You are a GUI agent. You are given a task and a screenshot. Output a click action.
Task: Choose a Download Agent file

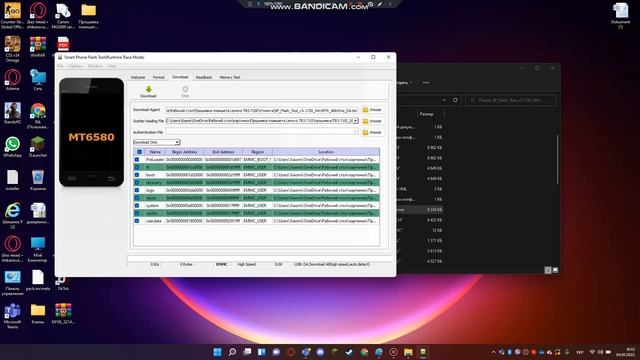[372, 110]
